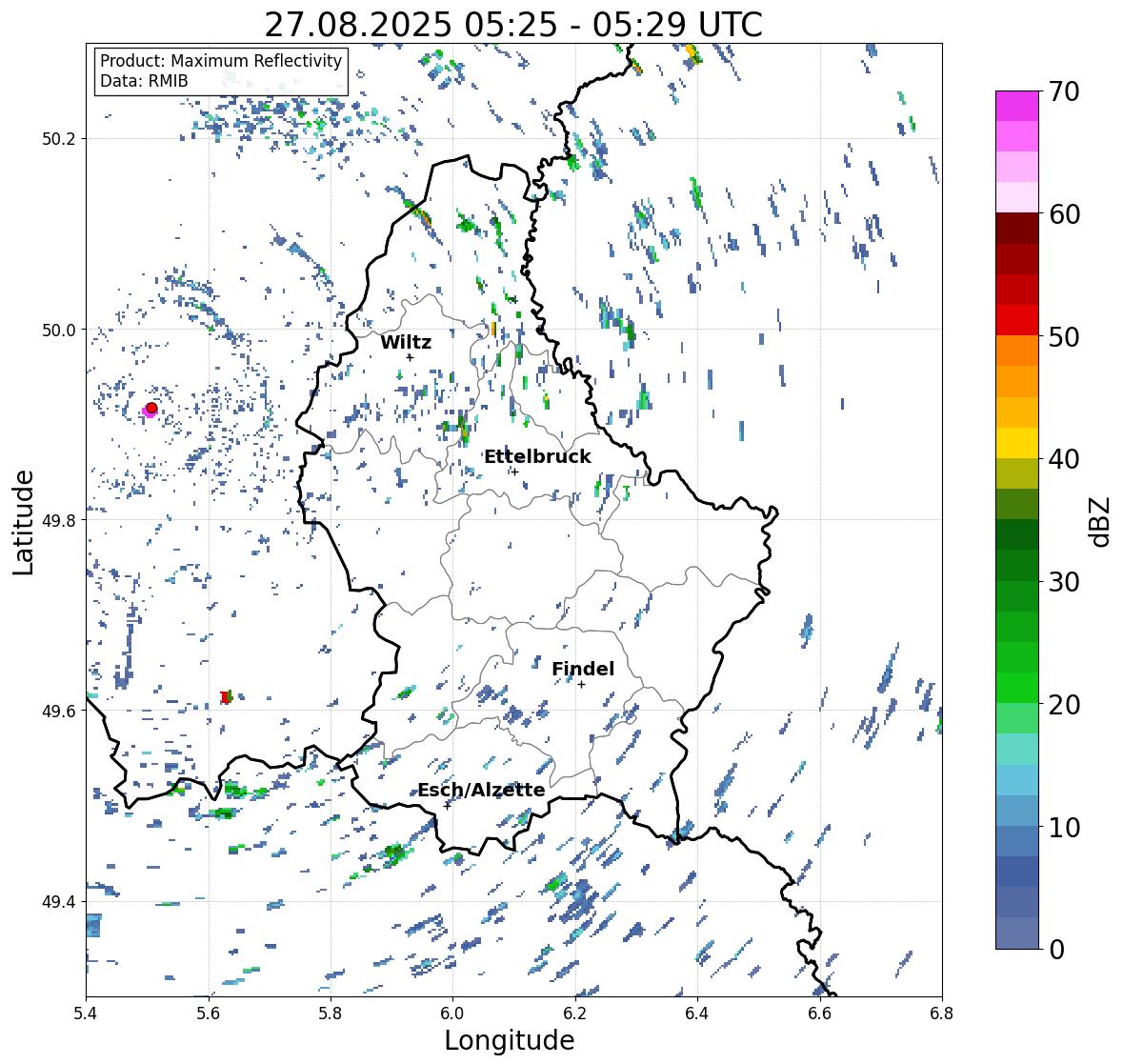
Task: Click the dark red colorbar segment below 60
Action: (1017, 229)
